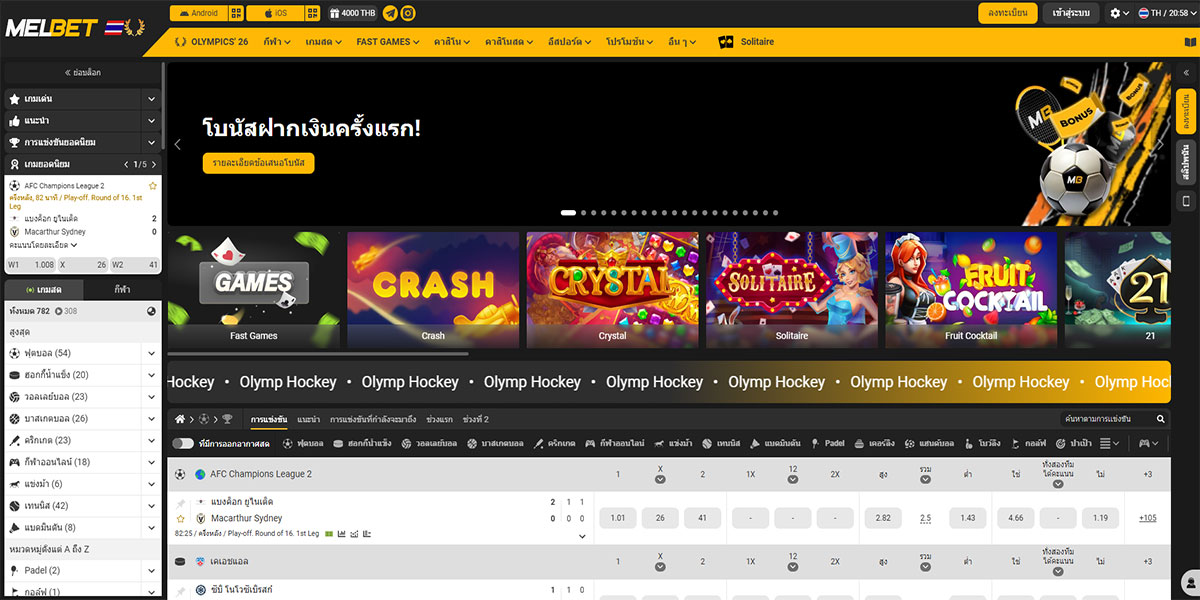This screenshot has height=600, width=1200.
Task: Favorite the AFC Champions League 2 sidebar match
Action: (153, 186)
